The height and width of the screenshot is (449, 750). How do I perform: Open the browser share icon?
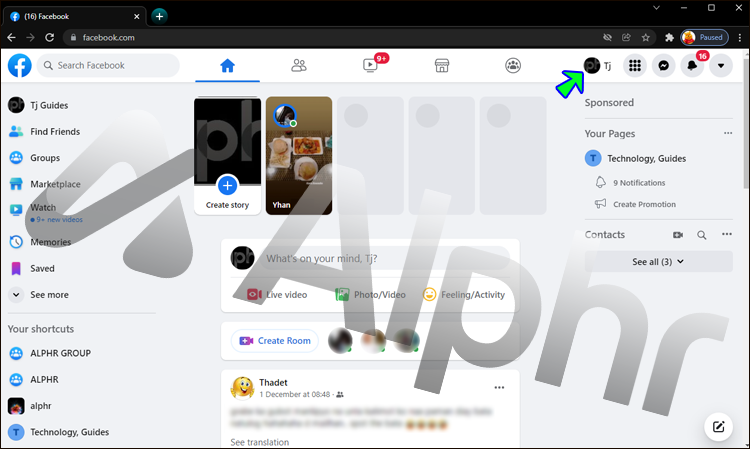626,37
